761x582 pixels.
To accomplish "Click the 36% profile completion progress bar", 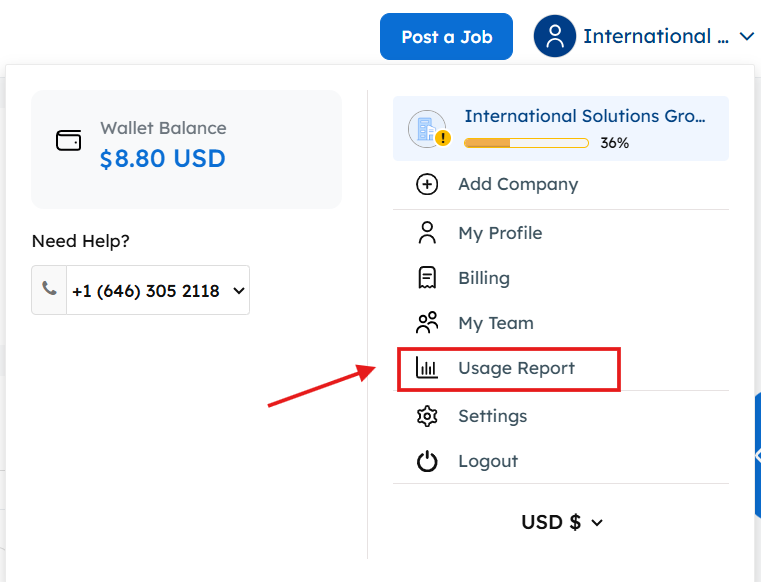I will point(526,143).
